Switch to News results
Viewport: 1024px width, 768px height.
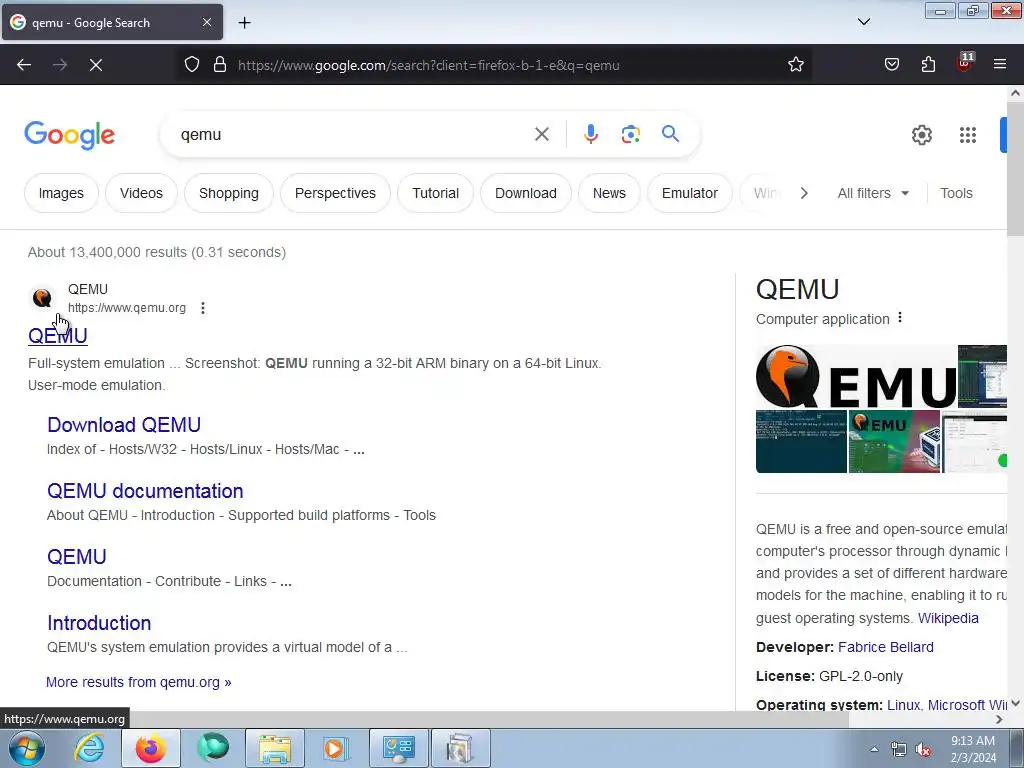coord(609,193)
